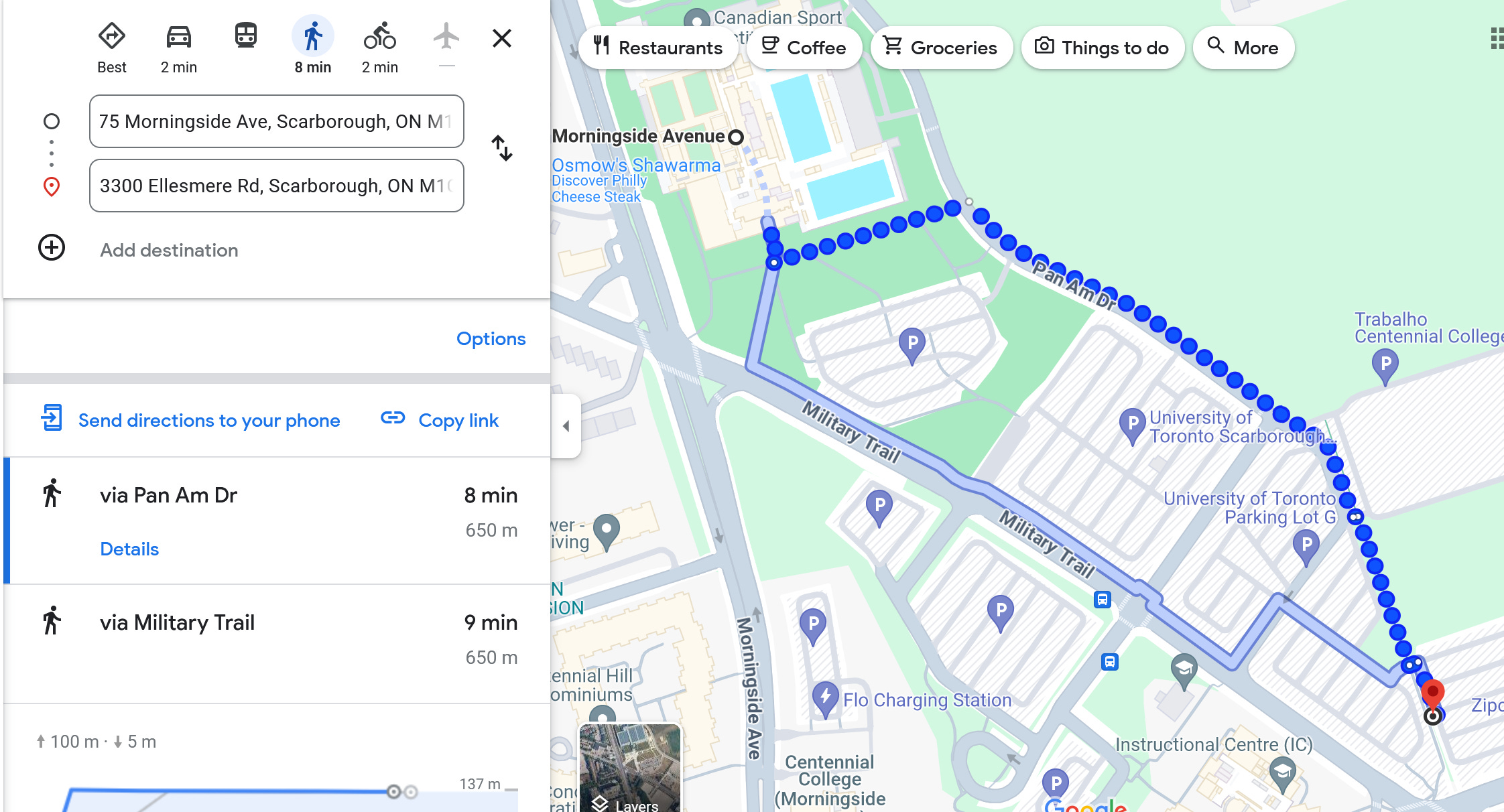Choose the Cycling travel mode icon
This screenshot has width=1504, height=812.
(x=380, y=36)
